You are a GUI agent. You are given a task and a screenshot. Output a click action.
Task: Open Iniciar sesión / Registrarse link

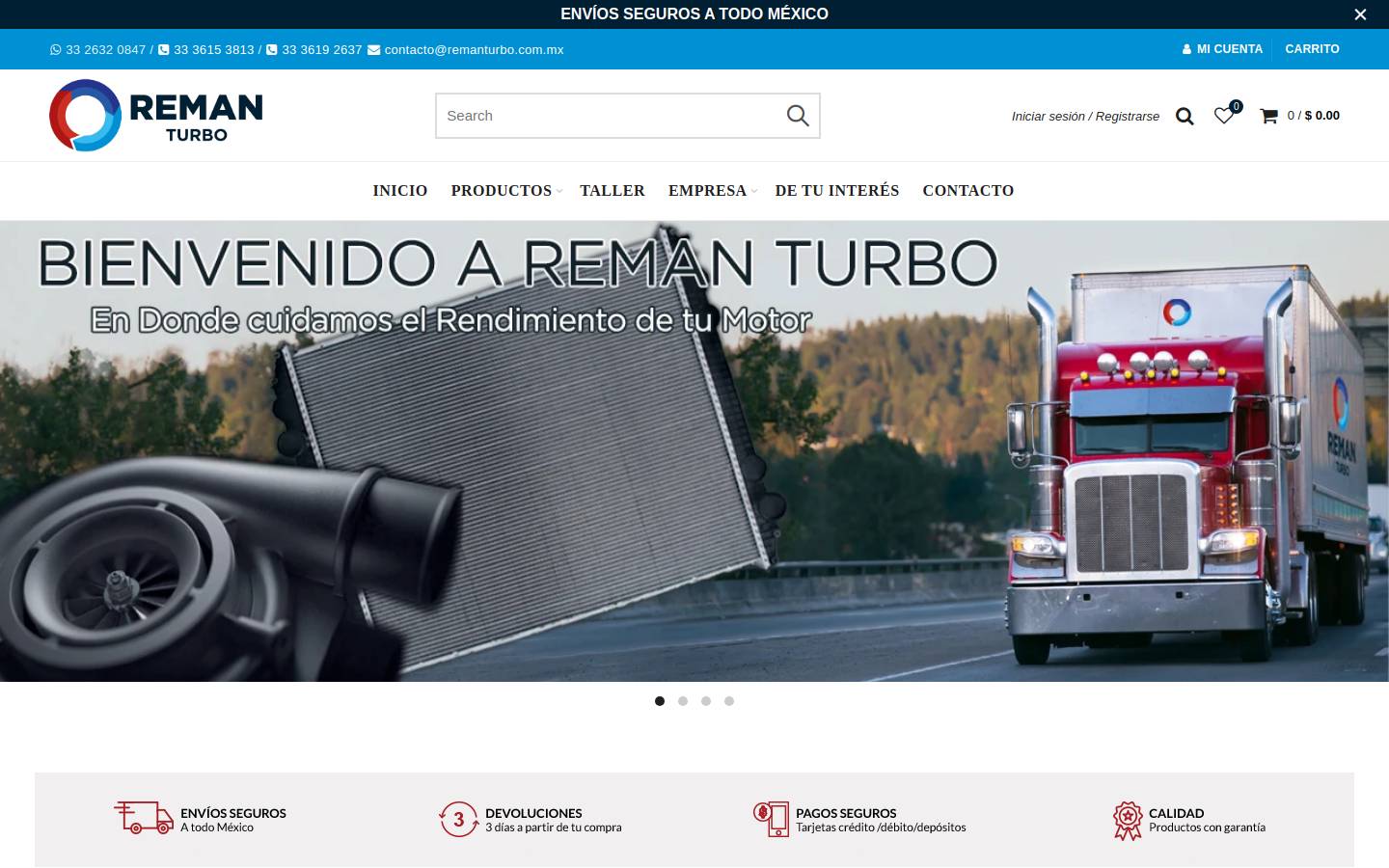(x=1085, y=116)
